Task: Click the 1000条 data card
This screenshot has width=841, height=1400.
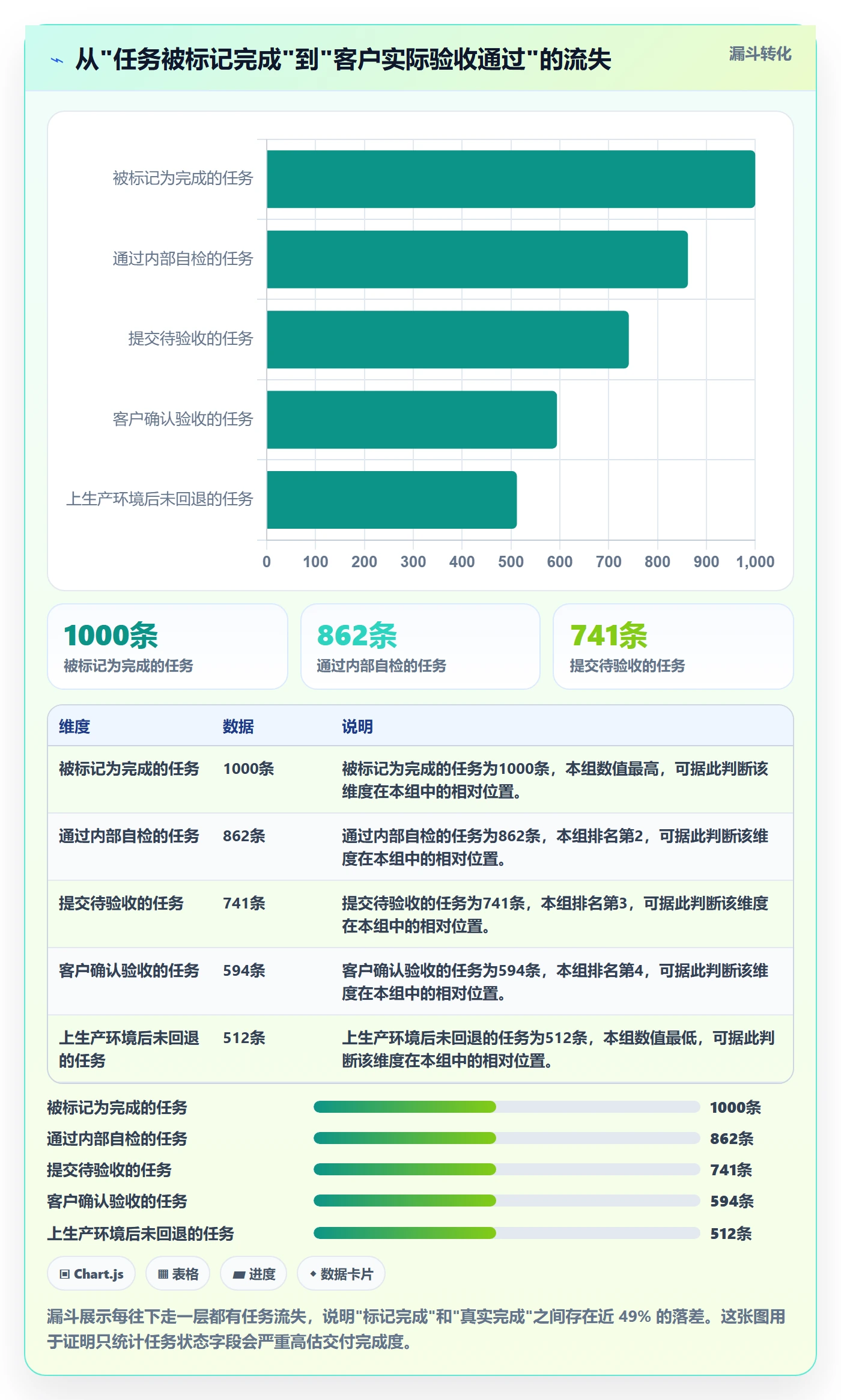Action: 168,647
